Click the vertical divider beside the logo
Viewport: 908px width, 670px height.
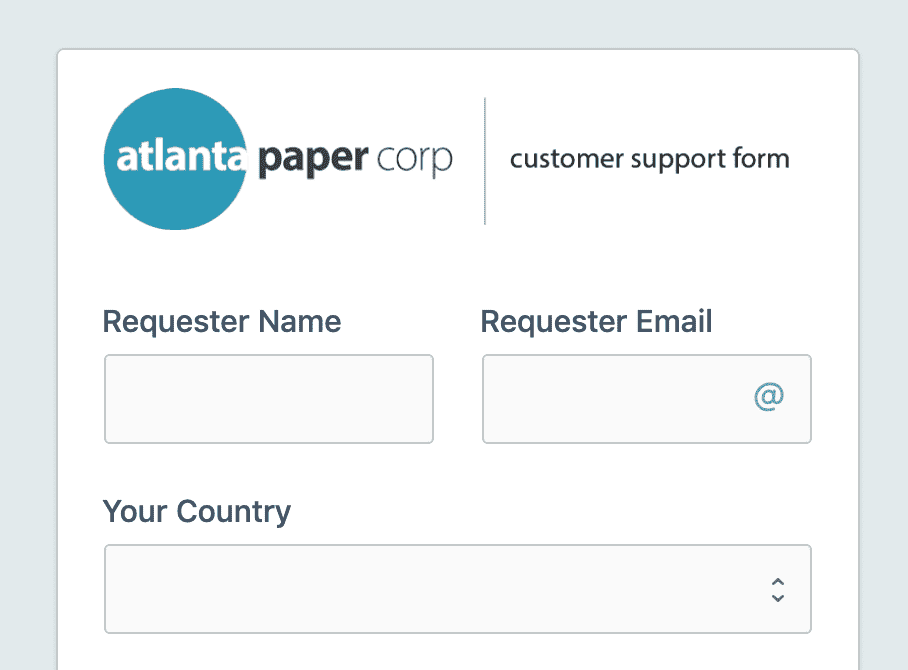tap(485, 161)
